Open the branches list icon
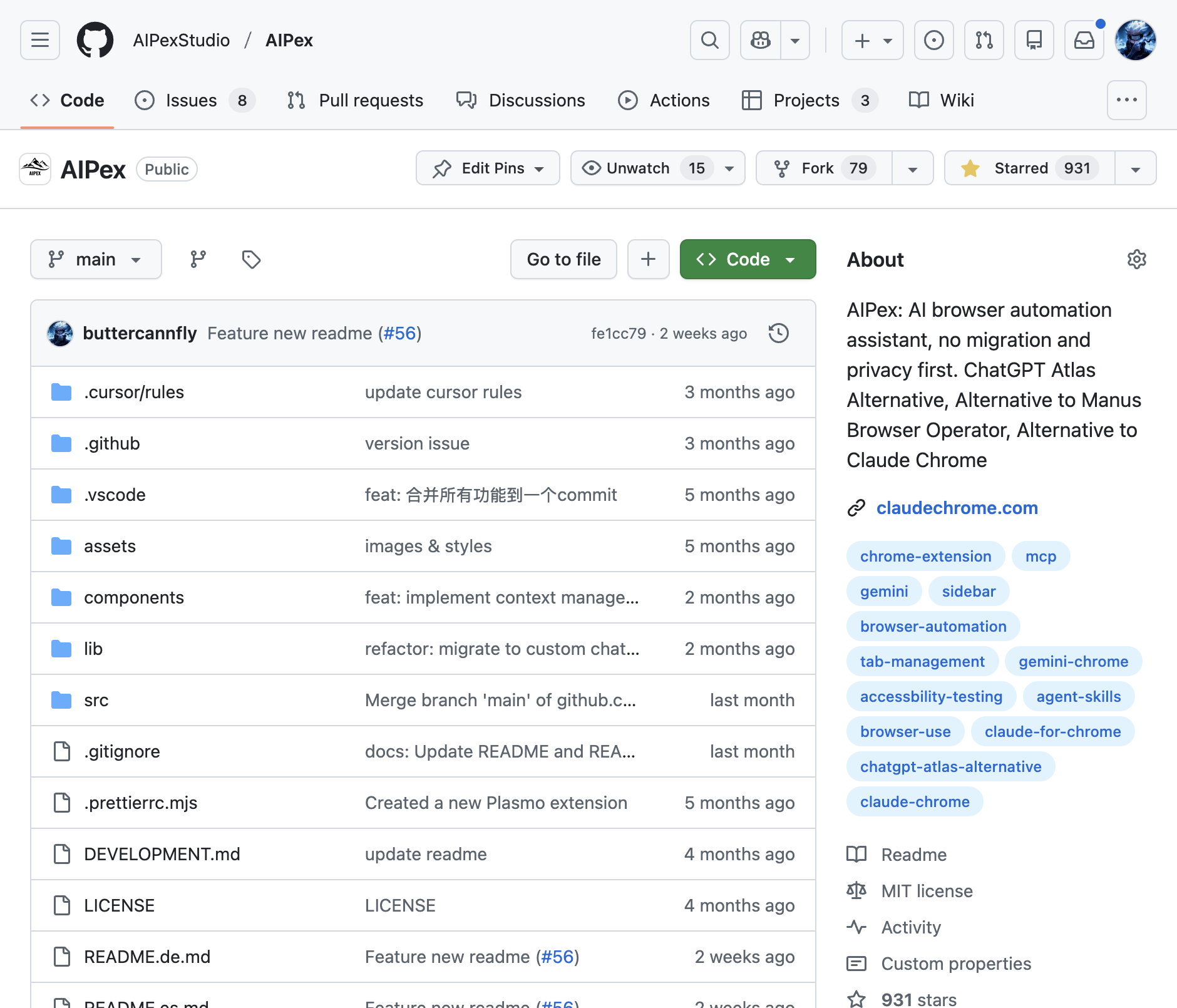Screen dimensions: 1177x1008 pyautogui.click(x=198, y=259)
